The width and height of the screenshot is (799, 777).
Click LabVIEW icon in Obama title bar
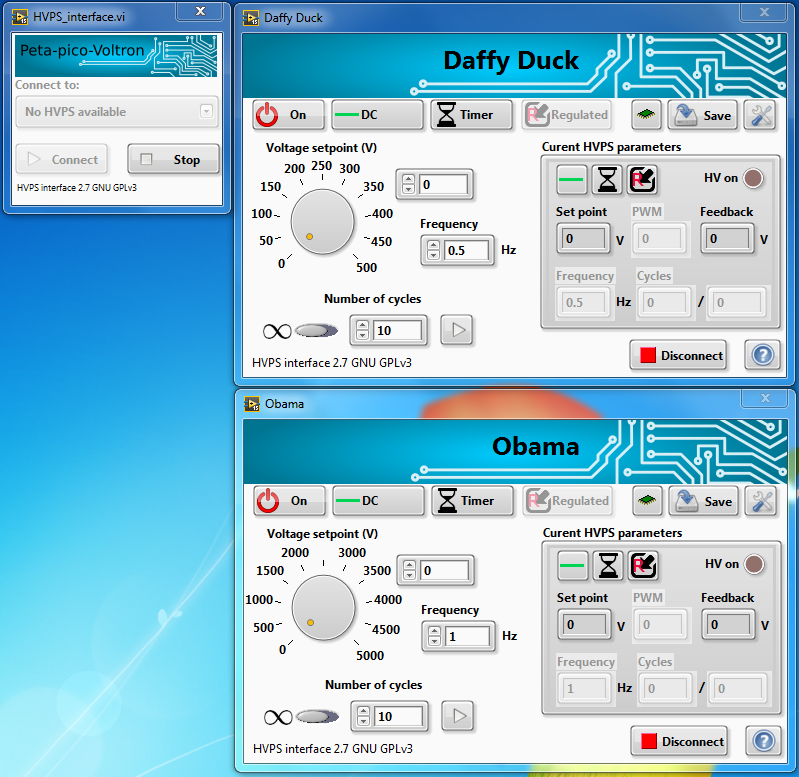[x=252, y=404]
